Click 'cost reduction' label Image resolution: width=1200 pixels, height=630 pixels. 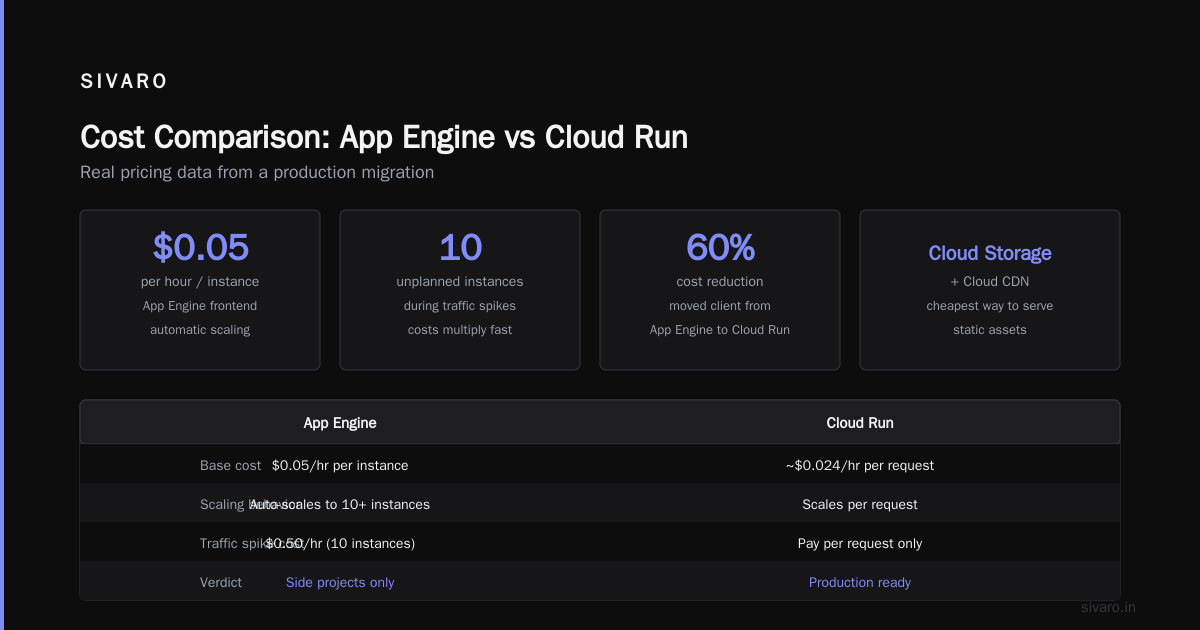point(720,282)
